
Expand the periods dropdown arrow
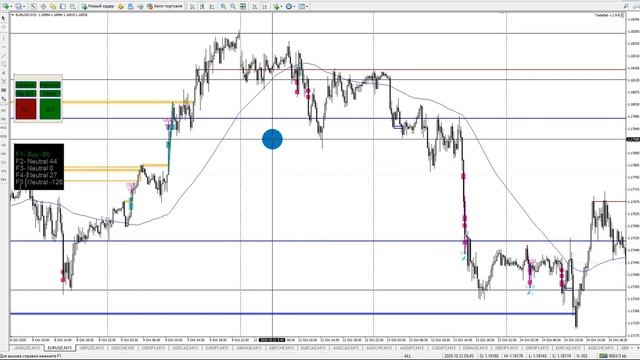(x=294, y=7)
